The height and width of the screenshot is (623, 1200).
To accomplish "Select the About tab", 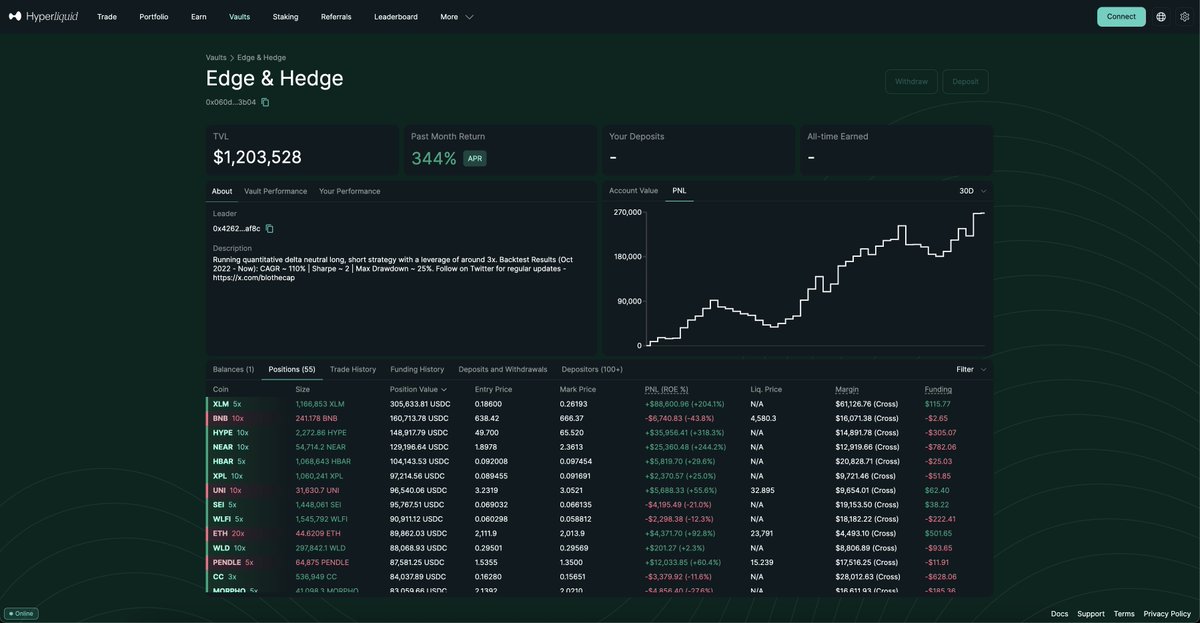I will tap(222, 191).
